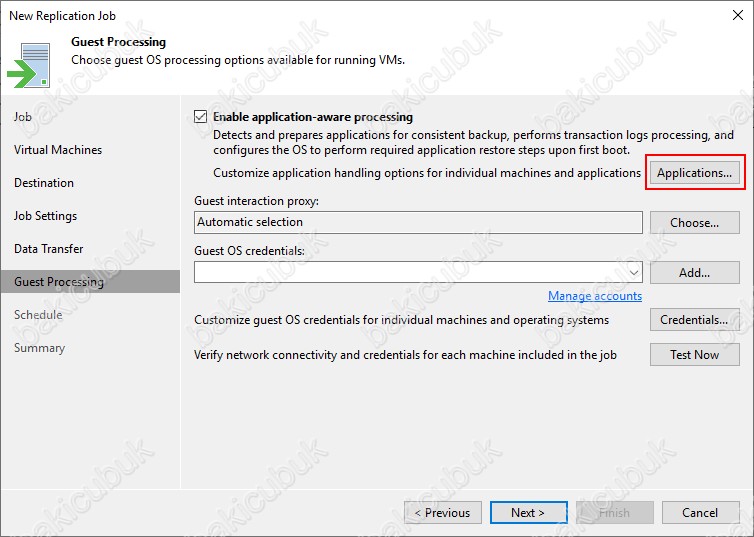Cancel the replication job wizard
Screen dimensions: 754x537
(x=700, y=513)
